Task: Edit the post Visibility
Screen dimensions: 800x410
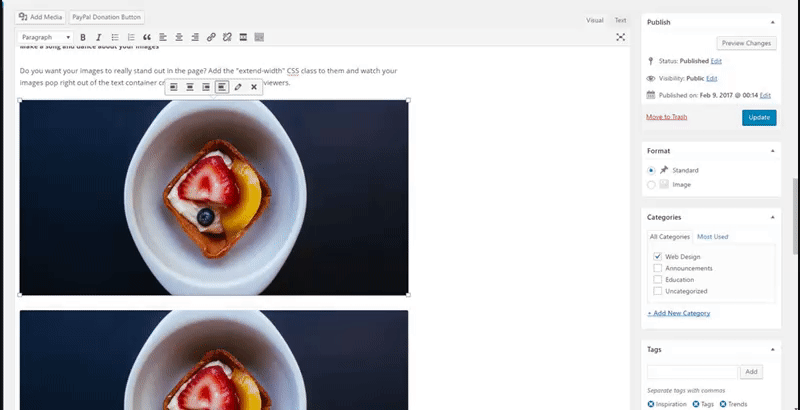Action: tap(712, 79)
